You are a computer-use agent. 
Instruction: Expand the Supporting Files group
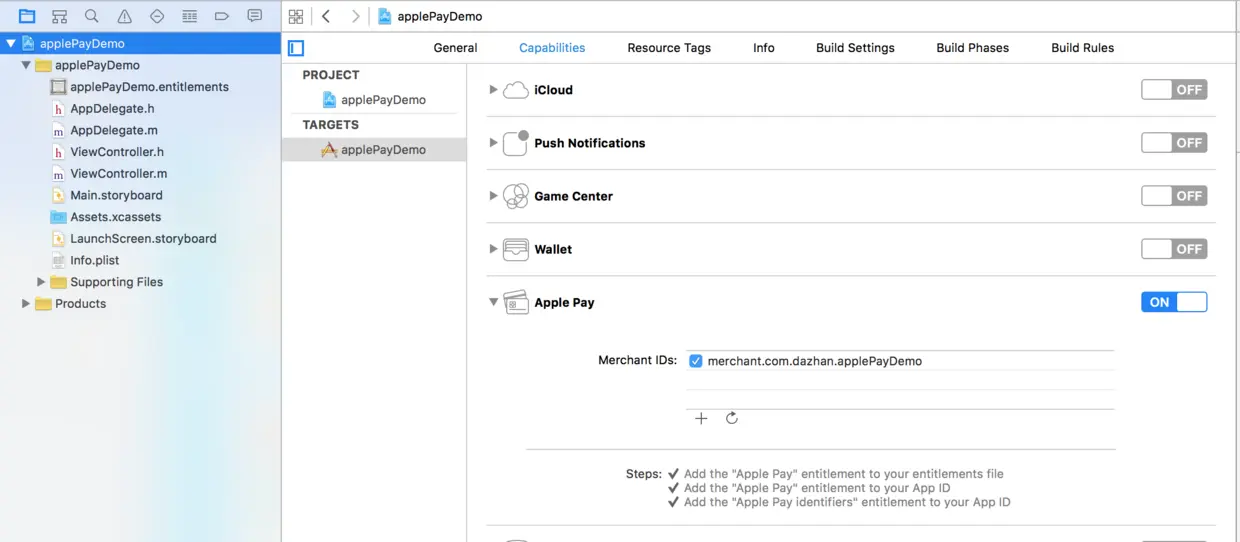click(41, 282)
